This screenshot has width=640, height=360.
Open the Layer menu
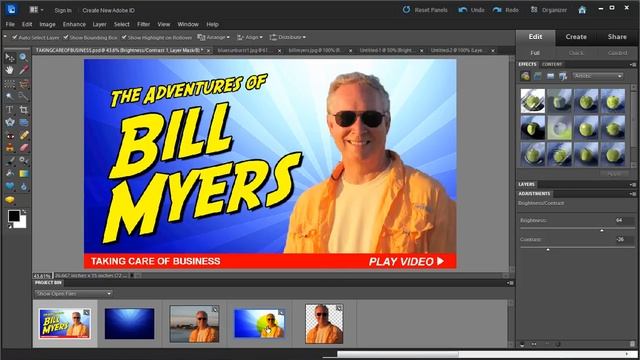click(x=99, y=24)
